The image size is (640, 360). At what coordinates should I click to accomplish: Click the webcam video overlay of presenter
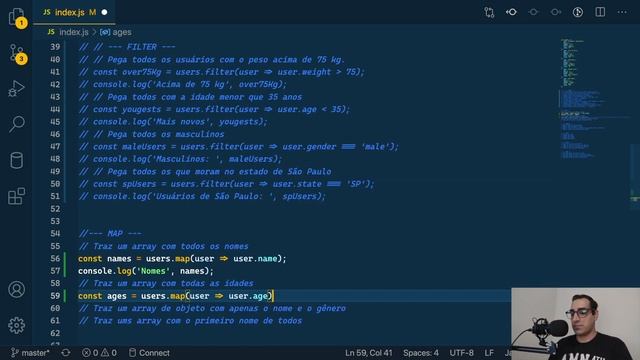pos(576,324)
